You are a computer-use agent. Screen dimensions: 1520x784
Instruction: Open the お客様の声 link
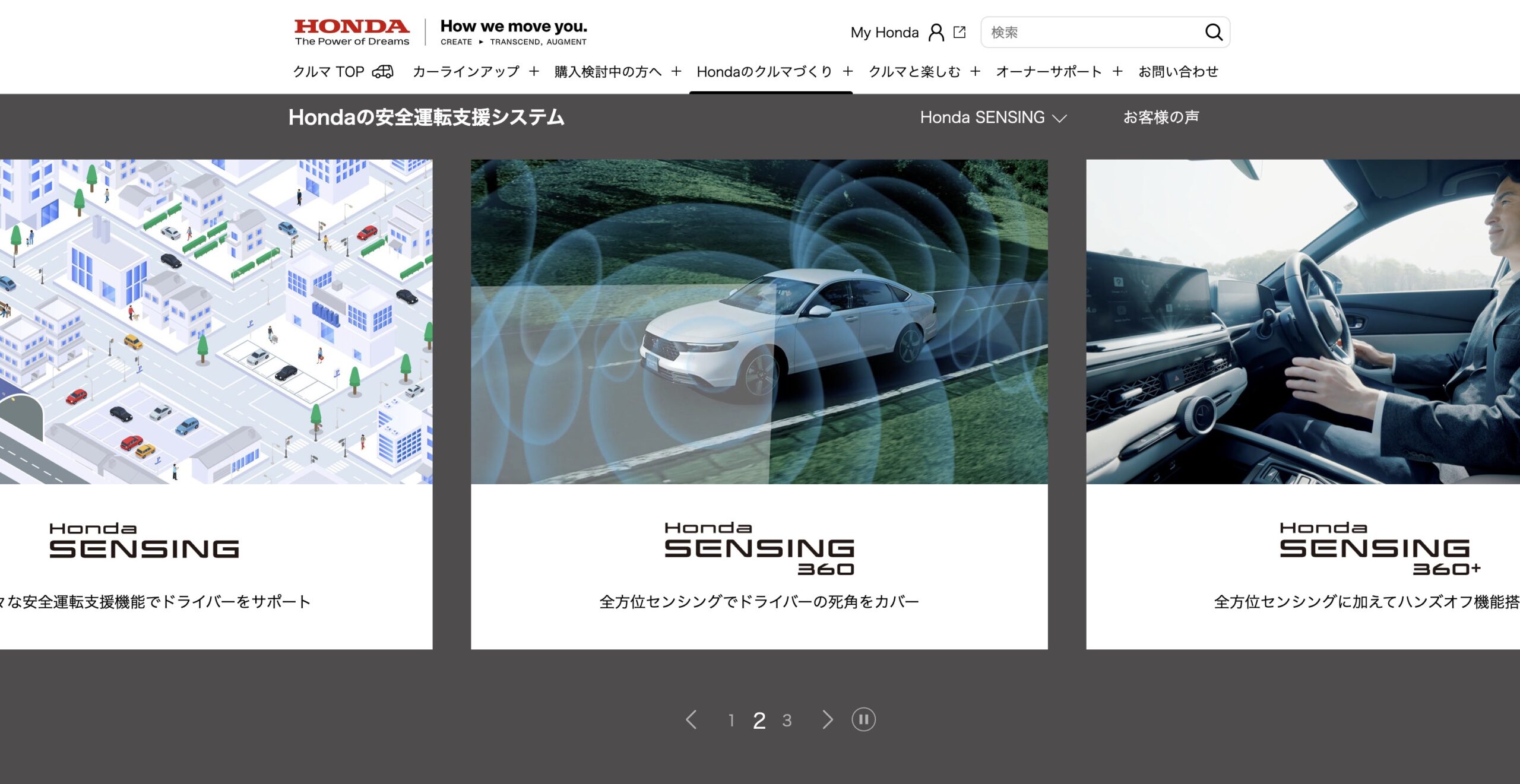[x=1161, y=118]
